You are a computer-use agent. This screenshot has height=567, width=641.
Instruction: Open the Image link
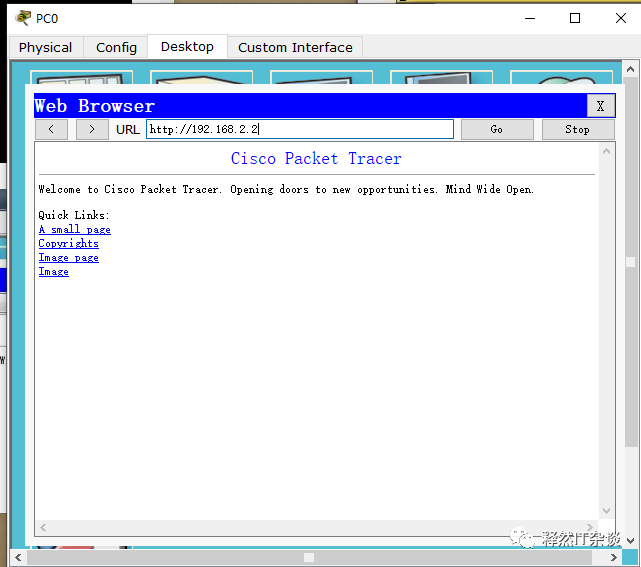tap(54, 271)
